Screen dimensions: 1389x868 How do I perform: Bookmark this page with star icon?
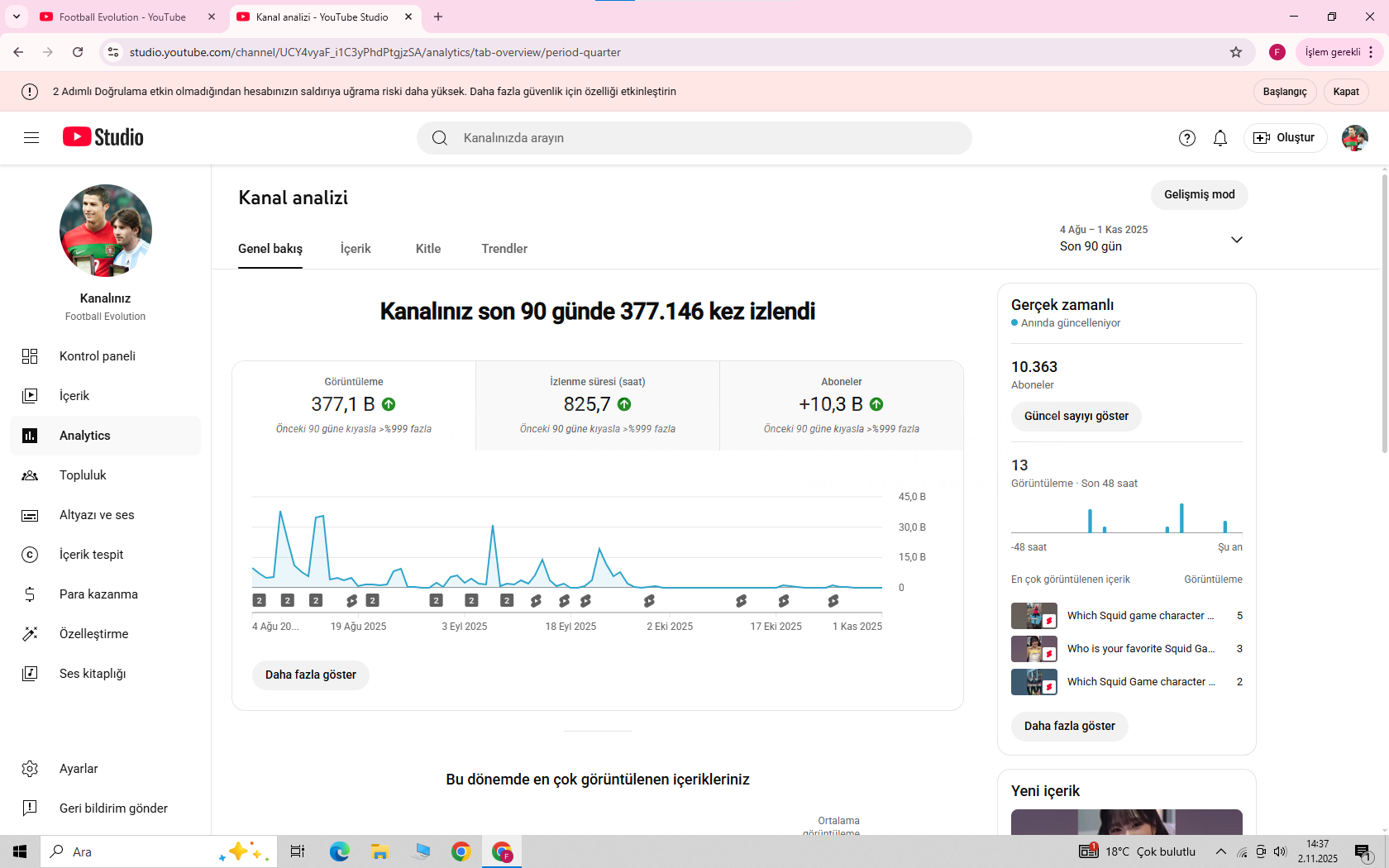1236,52
